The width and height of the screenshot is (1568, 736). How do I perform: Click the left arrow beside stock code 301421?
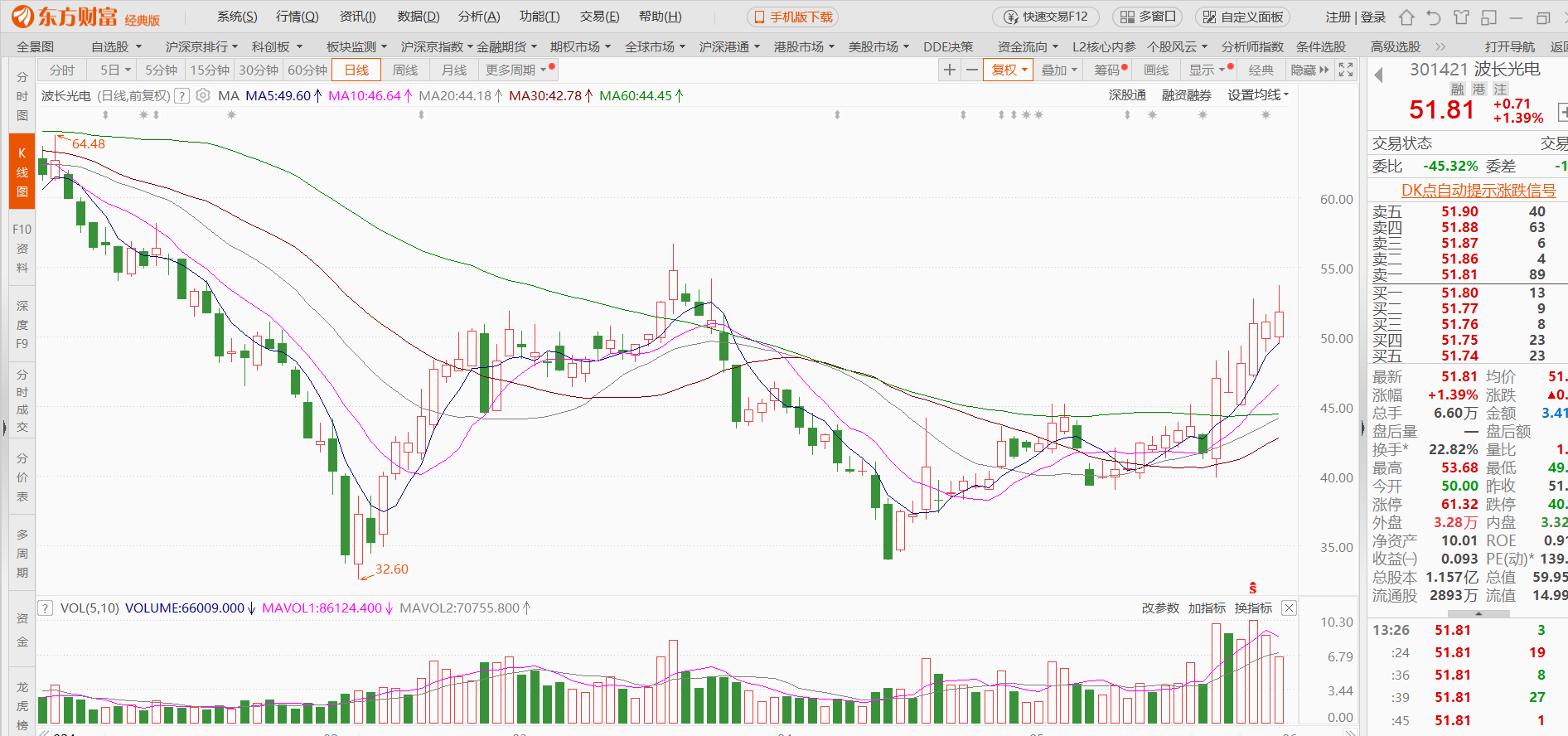pos(1379,75)
